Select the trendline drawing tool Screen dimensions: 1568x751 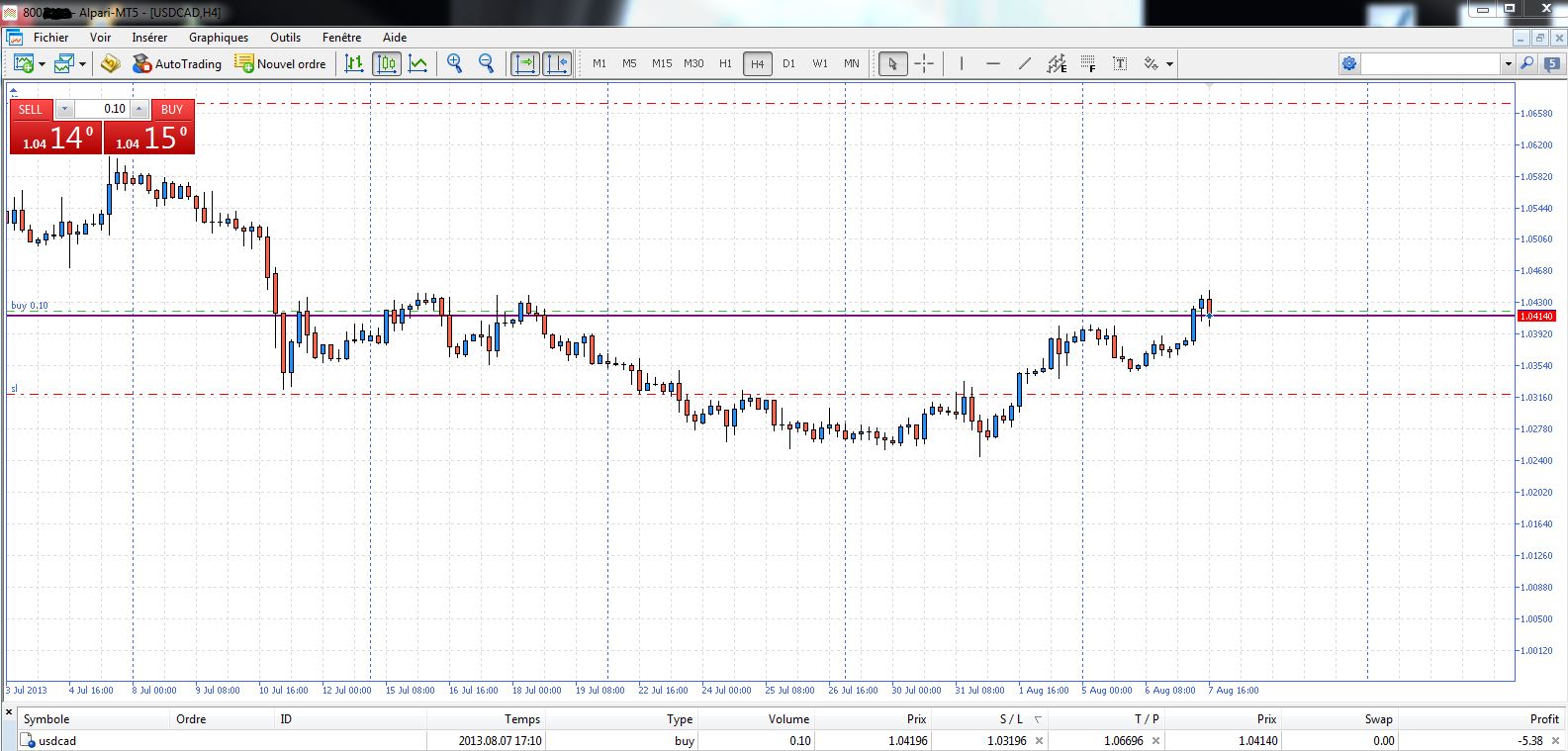[1025, 63]
